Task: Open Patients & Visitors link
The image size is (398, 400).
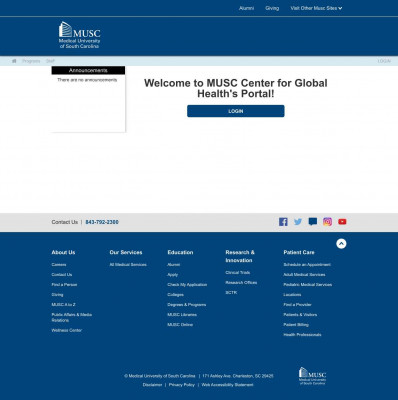Action: [300, 315]
